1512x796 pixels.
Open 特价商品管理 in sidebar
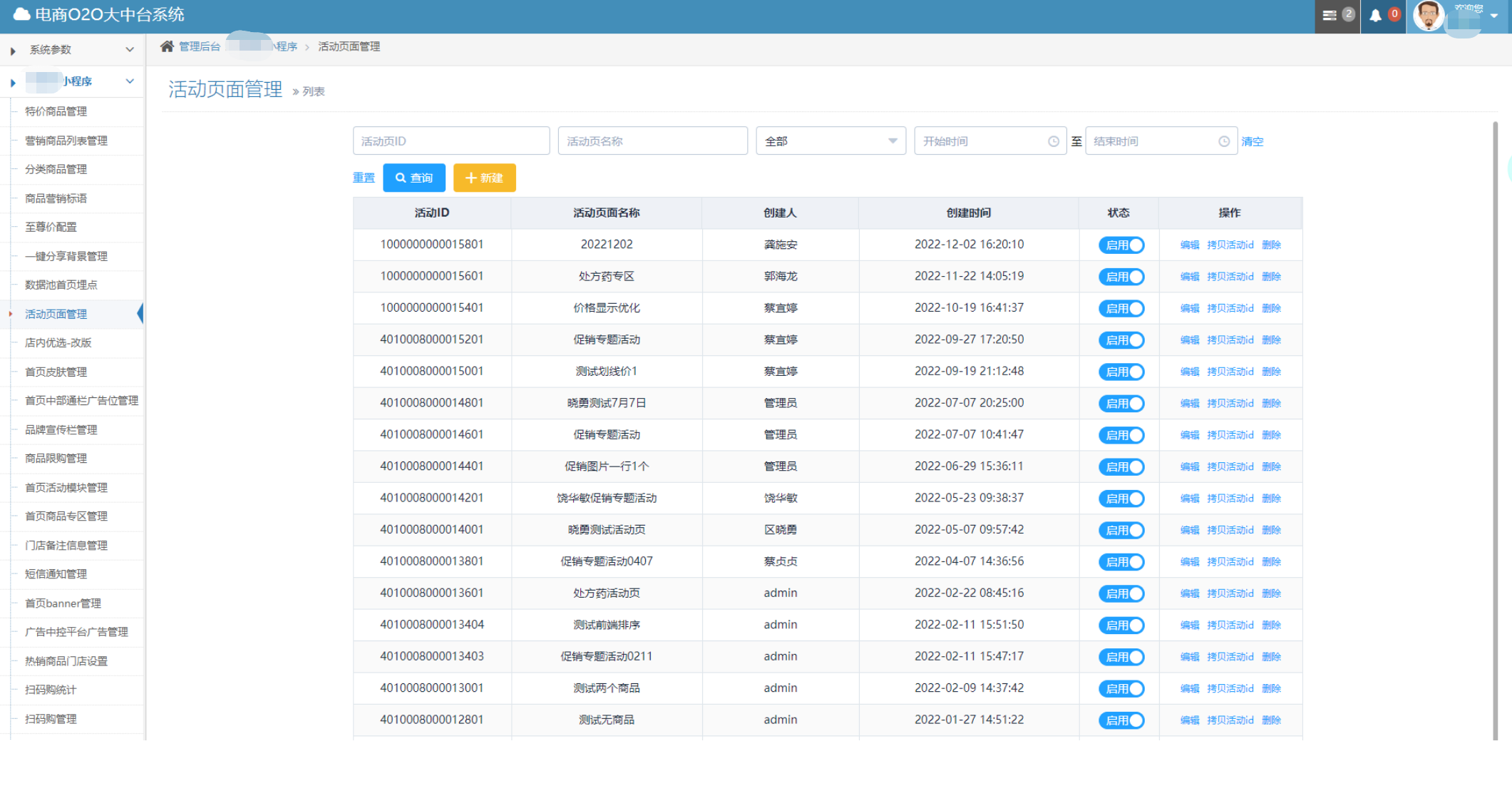pos(56,111)
